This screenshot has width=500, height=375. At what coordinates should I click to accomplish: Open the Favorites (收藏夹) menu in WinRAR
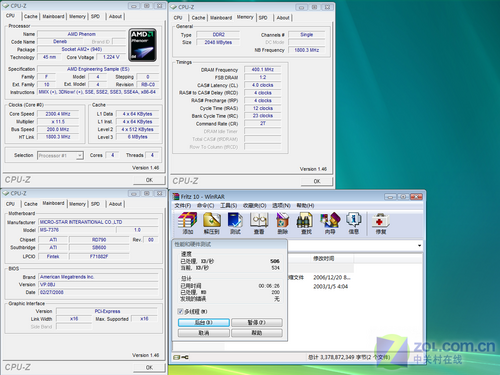255,205
